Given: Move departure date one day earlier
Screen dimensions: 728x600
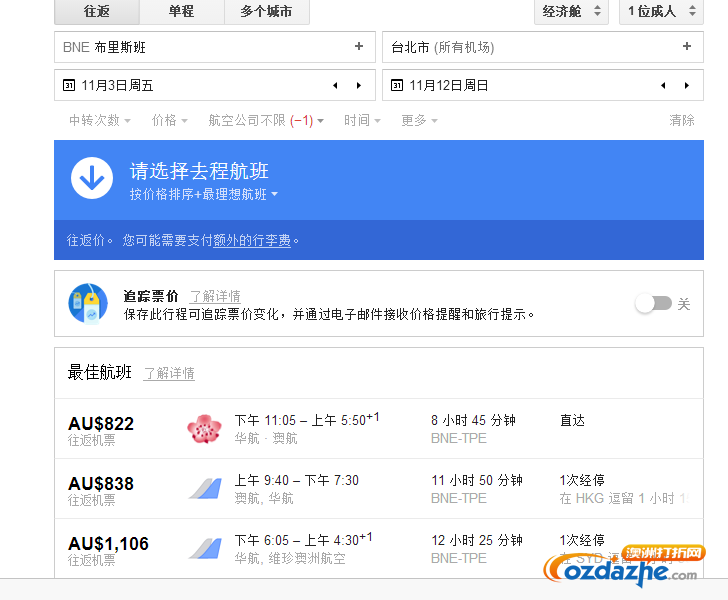Looking at the screenshot, I should point(335,85).
